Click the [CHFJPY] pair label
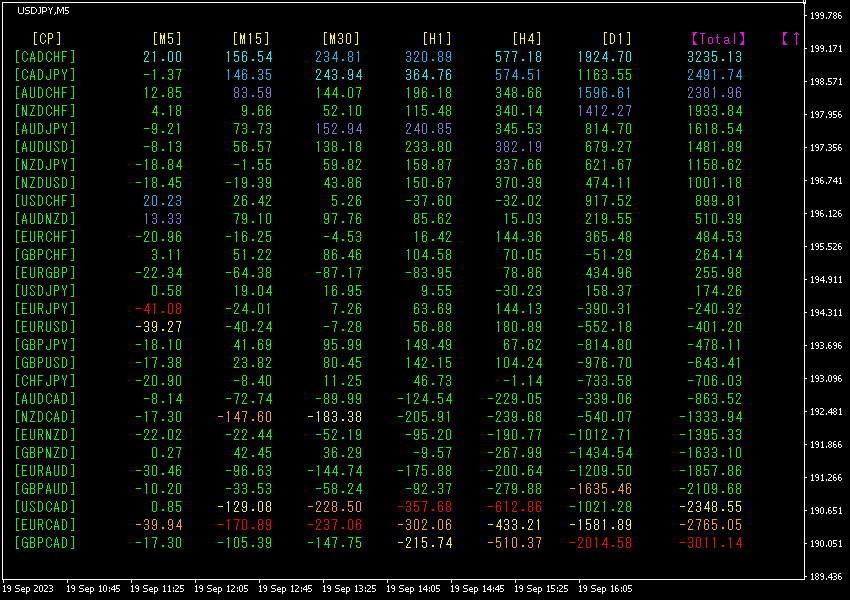850x600 pixels. click(x=45, y=380)
